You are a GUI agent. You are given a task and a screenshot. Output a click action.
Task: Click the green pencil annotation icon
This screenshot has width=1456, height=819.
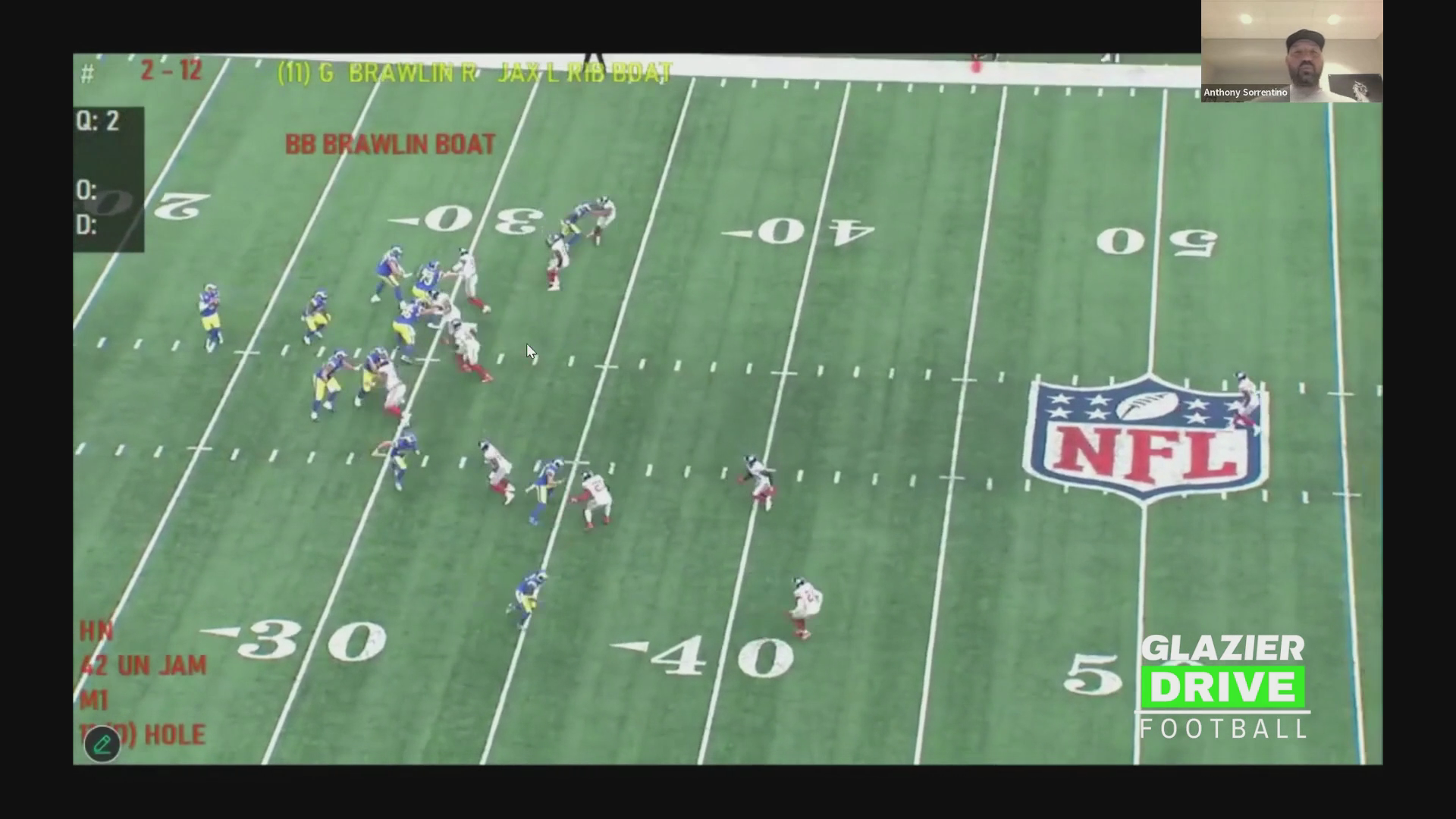tap(102, 745)
